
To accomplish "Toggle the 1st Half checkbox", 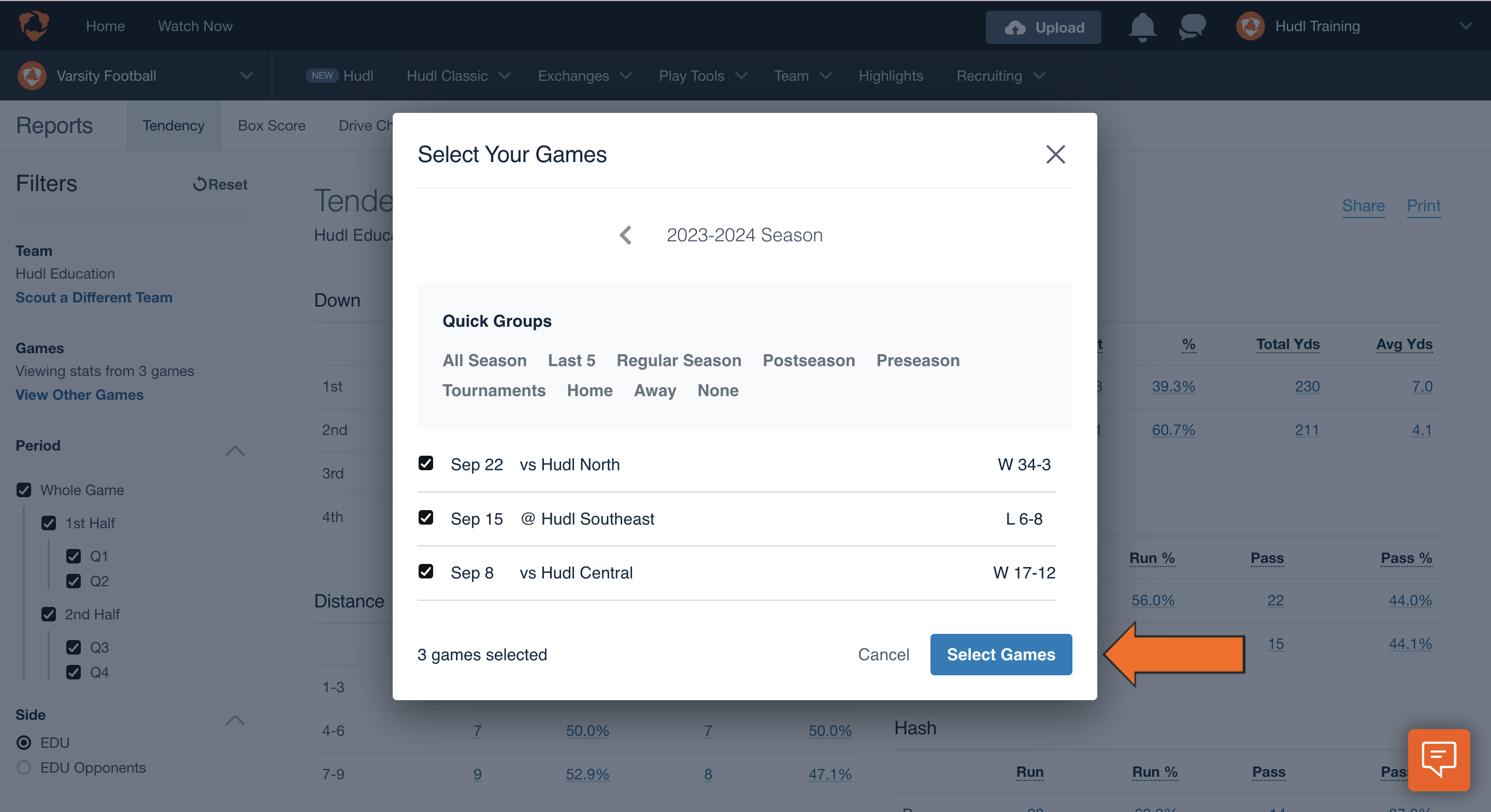I will [49, 523].
